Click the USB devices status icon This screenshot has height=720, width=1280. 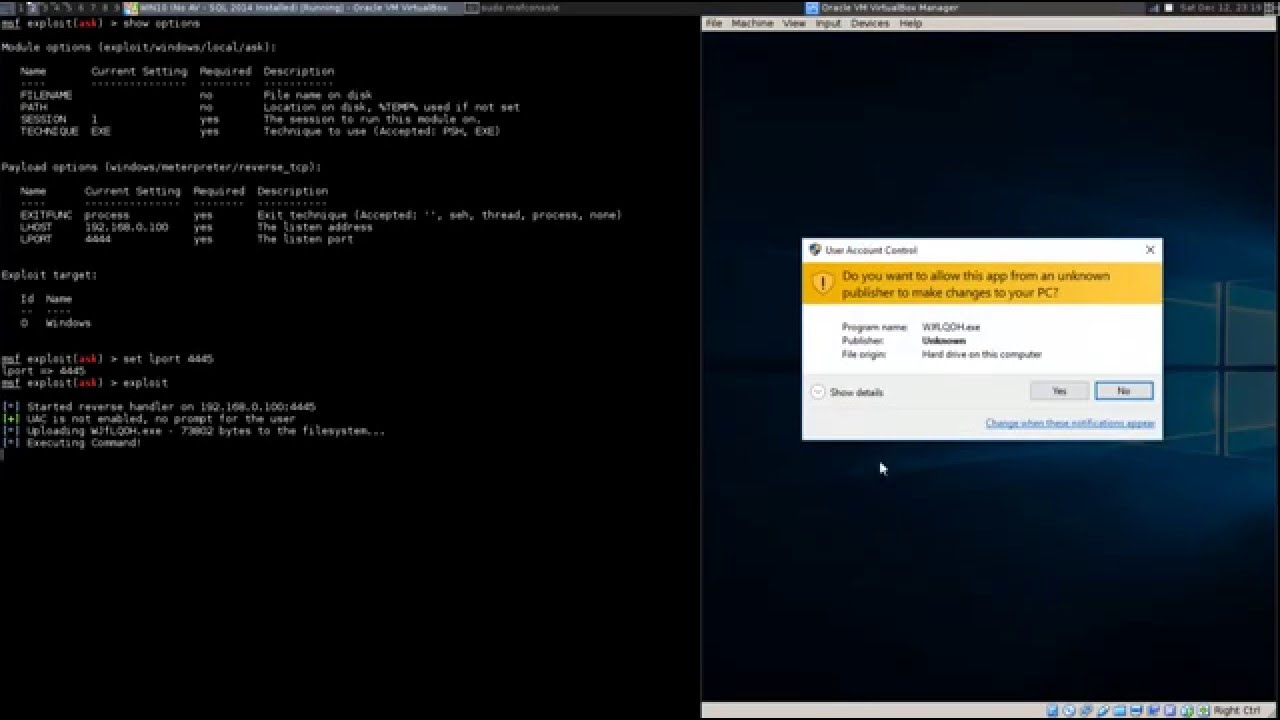tap(1103, 710)
